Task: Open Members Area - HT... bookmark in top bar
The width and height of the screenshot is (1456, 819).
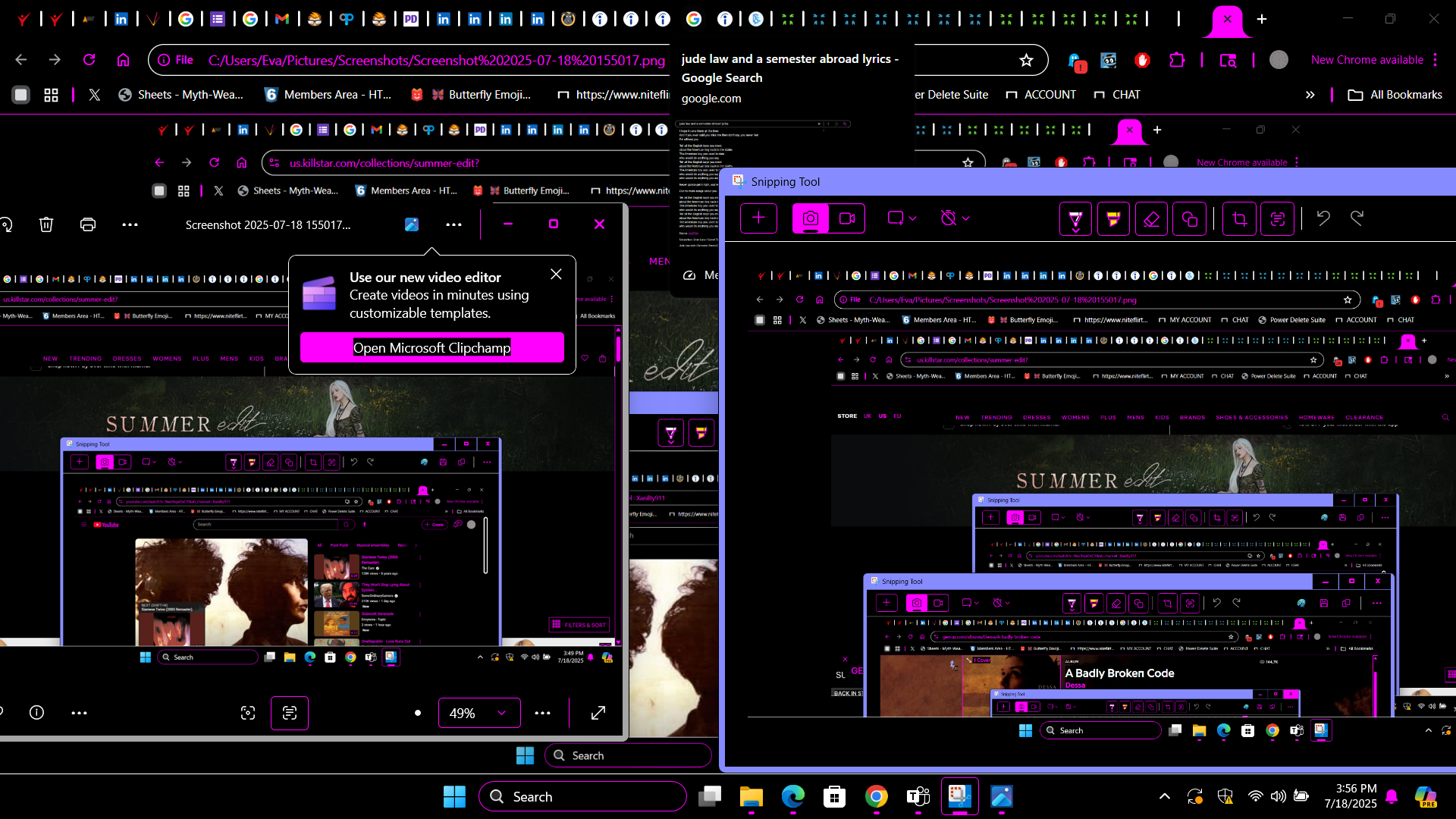Action: [x=328, y=95]
